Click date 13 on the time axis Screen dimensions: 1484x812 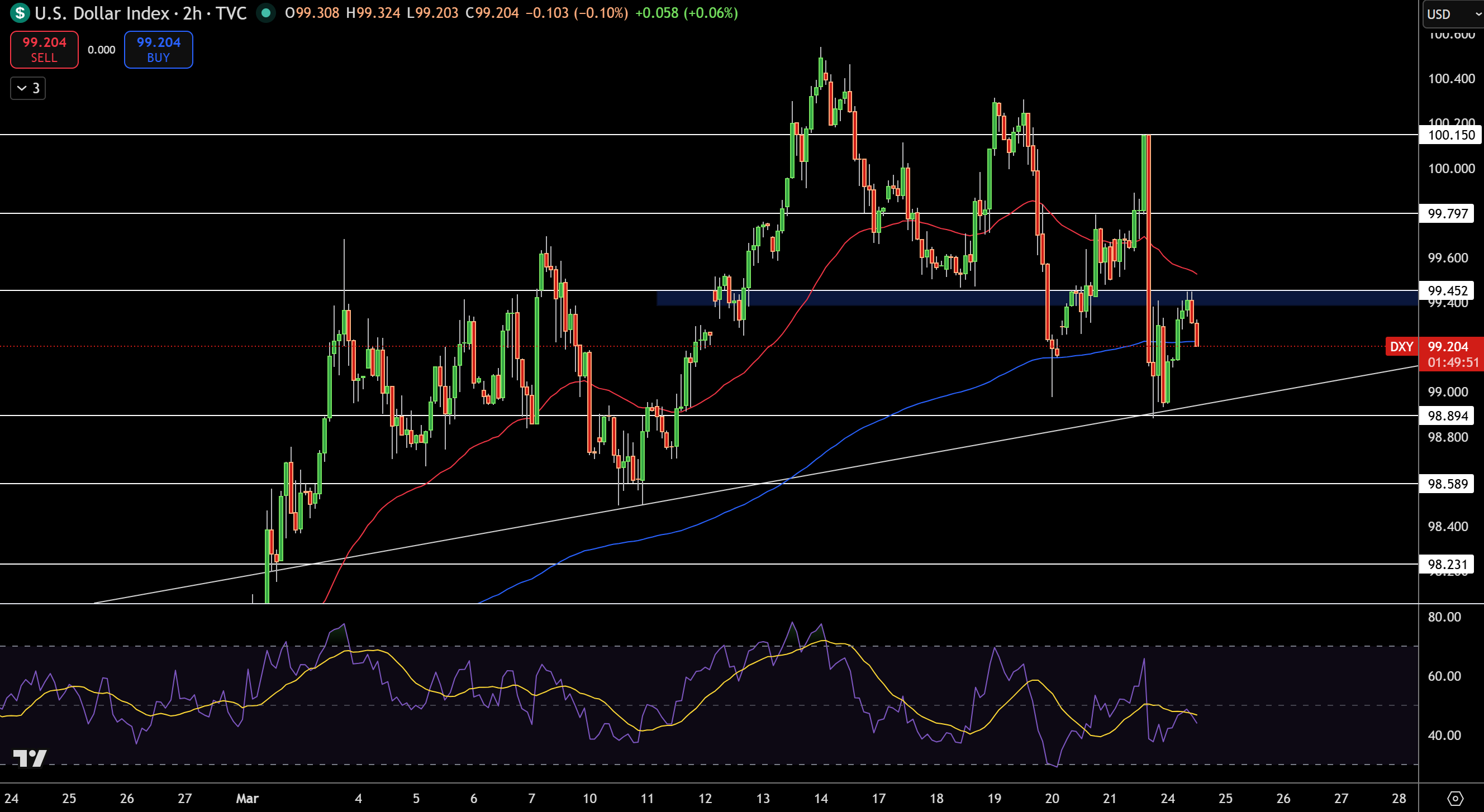tap(763, 798)
